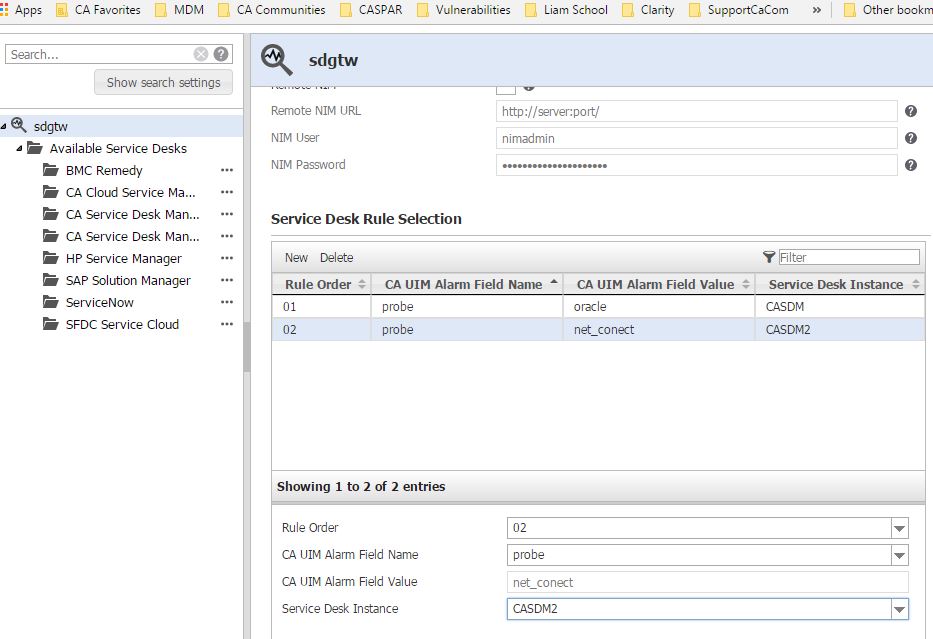The width and height of the screenshot is (933, 639).
Task: Click Show search settings button
Action: tap(163, 82)
